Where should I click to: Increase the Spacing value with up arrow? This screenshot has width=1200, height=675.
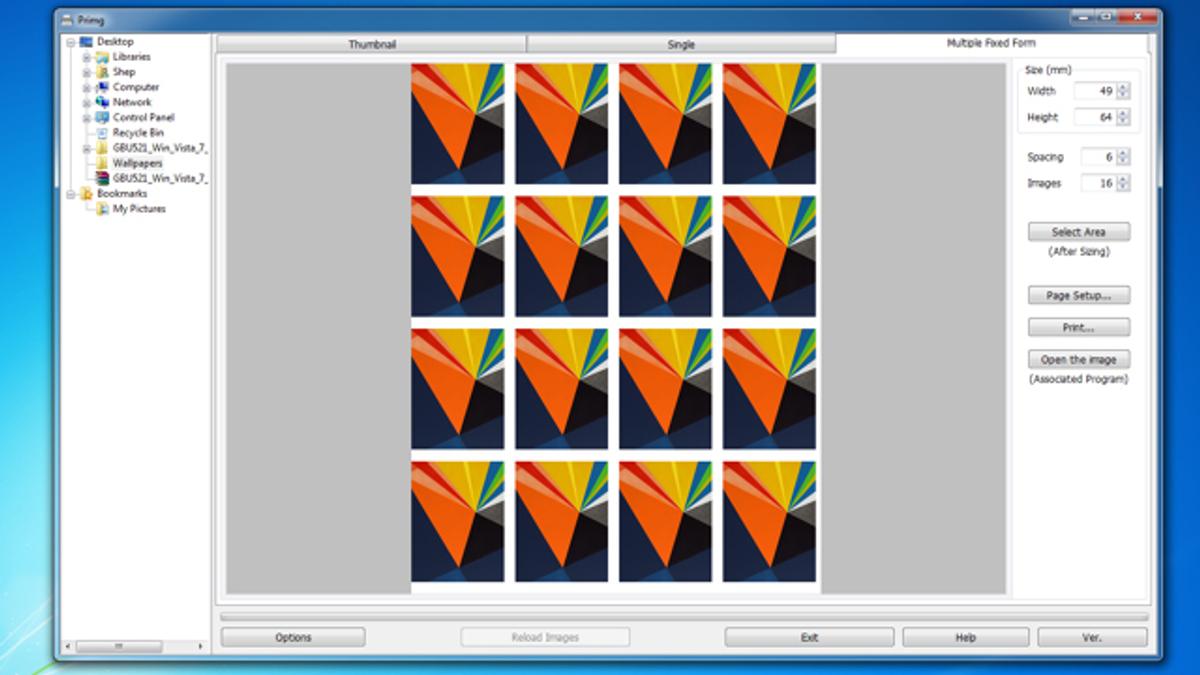pos(1124,153)
